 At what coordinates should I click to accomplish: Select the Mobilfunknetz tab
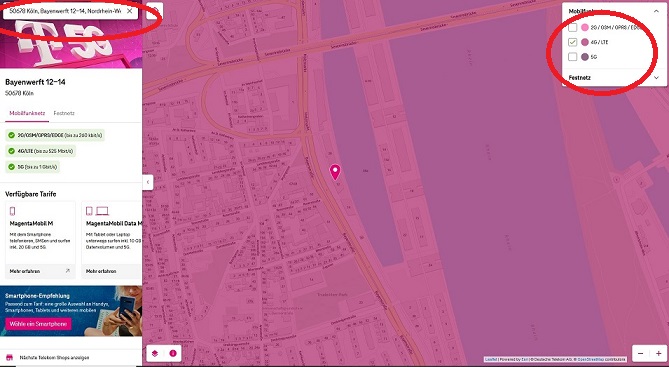point(27,113)
